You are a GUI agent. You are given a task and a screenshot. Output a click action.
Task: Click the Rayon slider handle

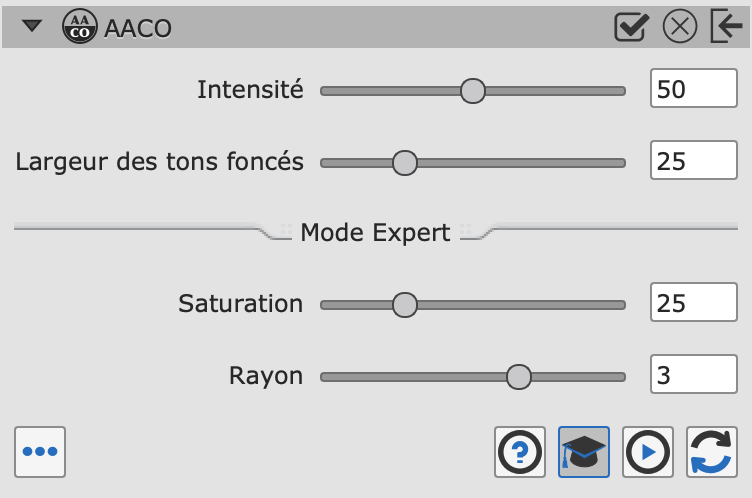518,377
